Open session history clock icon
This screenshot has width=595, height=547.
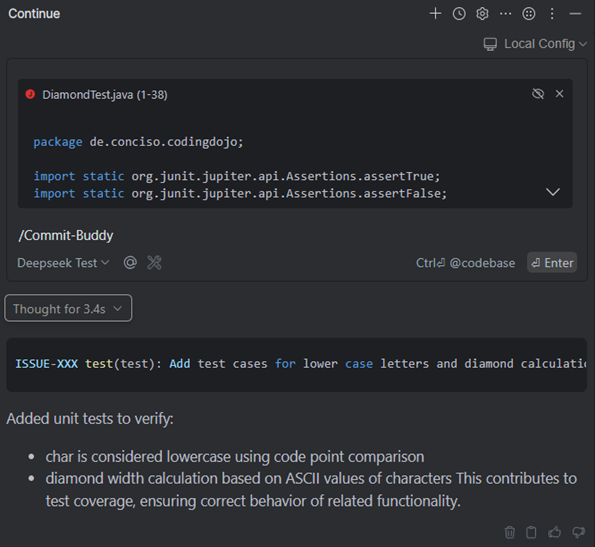coord(459,14)
